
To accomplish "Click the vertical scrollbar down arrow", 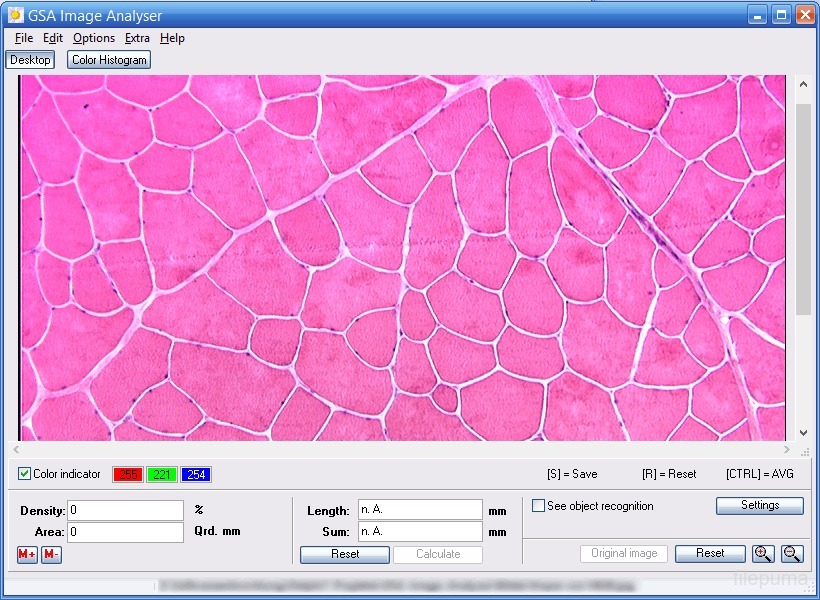I will click(x=802, y=433).
